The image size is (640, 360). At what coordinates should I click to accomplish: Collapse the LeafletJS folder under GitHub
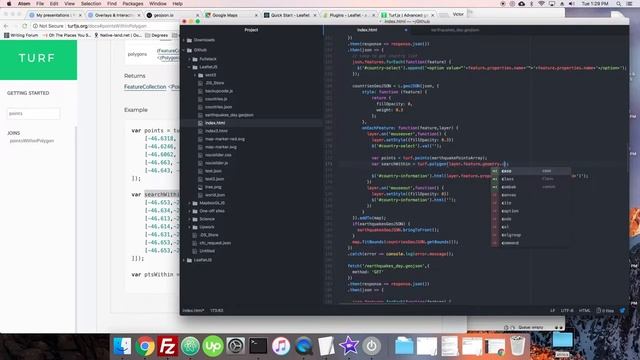pos(189,67)
